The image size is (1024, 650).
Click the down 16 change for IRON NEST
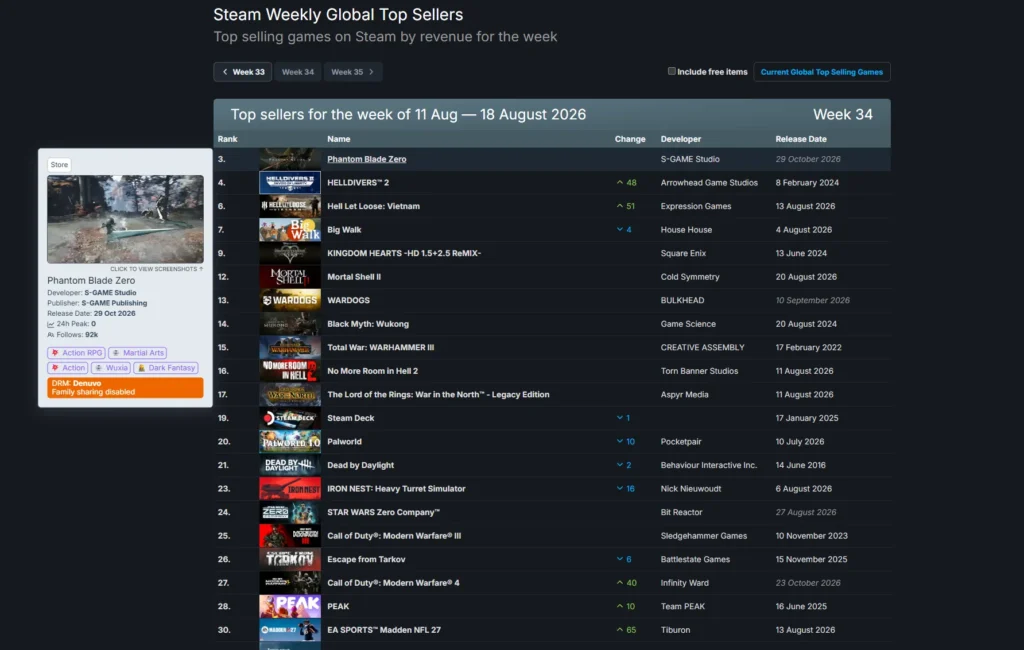(626, 488)
